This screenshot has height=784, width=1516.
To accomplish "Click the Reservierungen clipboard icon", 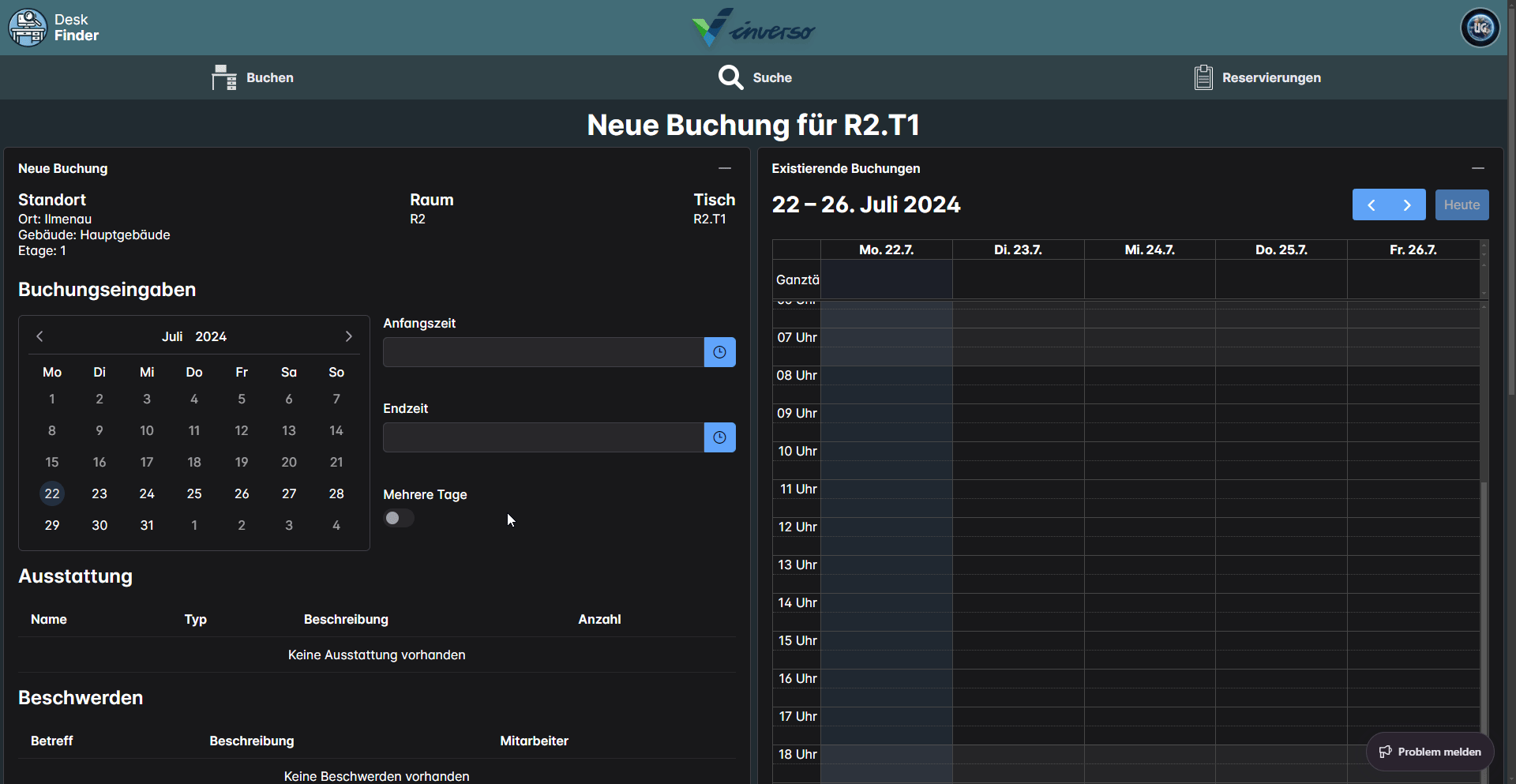I will click(x=1203, y=77).
